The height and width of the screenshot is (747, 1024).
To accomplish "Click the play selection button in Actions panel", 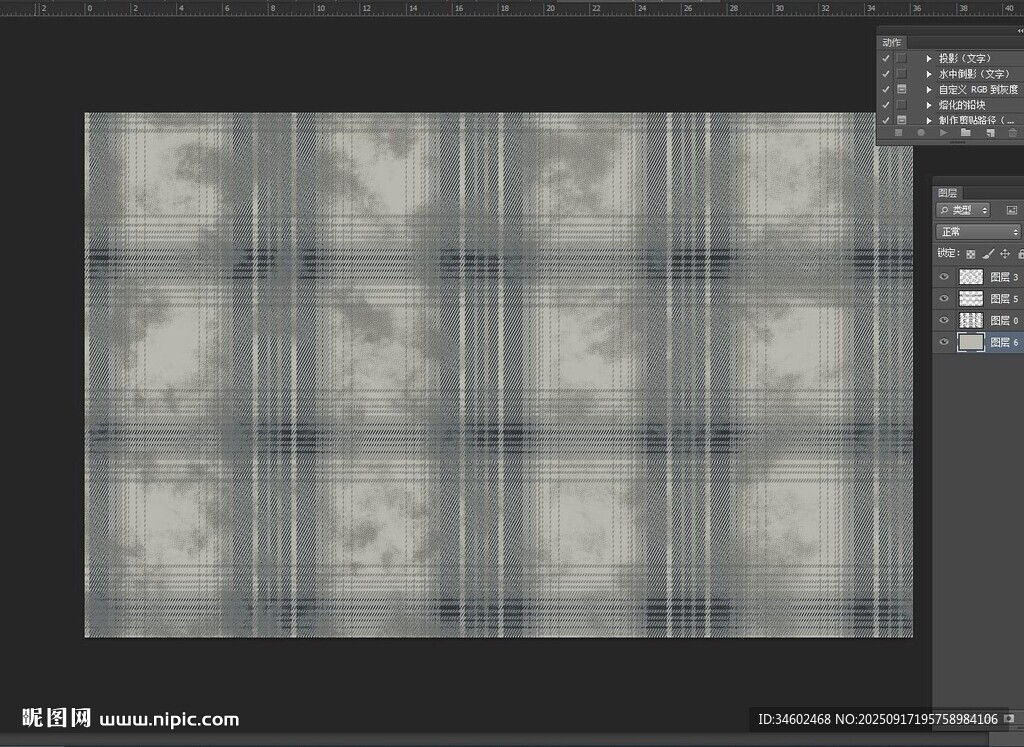I will coord(943,133).
